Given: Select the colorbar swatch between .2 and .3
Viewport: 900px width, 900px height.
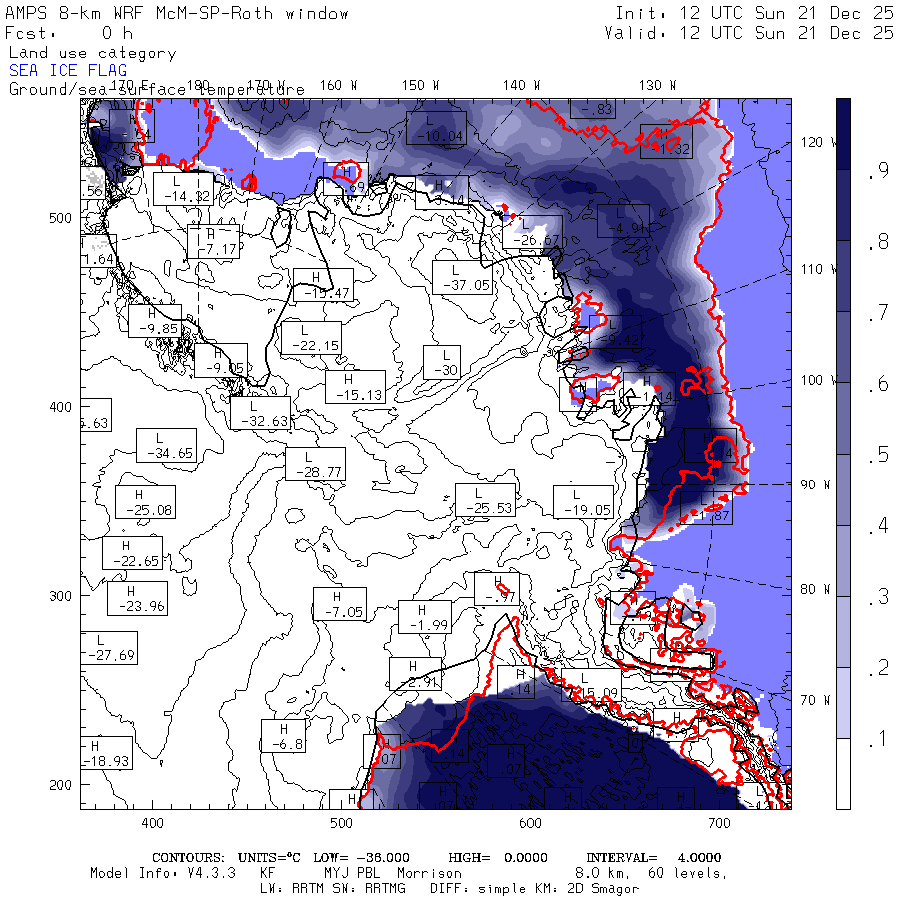Looking at the screenshot, I should (x=843, y=632).
